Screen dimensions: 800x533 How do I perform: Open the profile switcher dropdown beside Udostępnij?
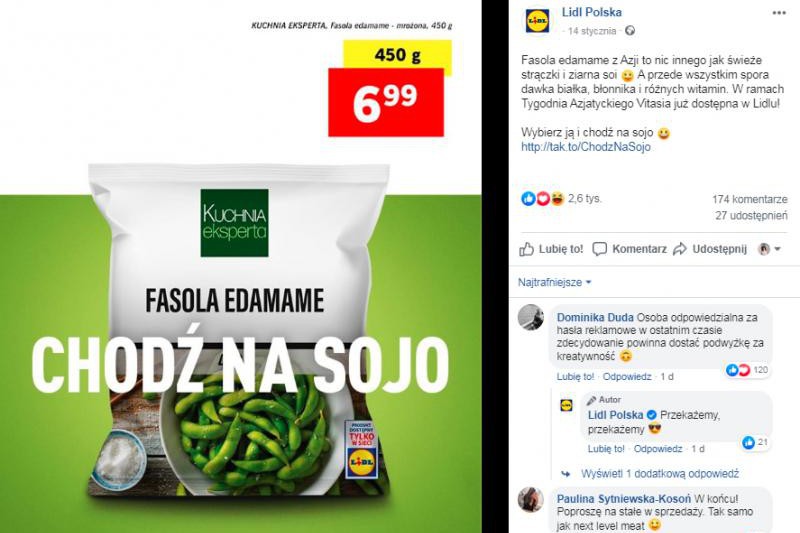pyautogui.click(x=770, y=249)
